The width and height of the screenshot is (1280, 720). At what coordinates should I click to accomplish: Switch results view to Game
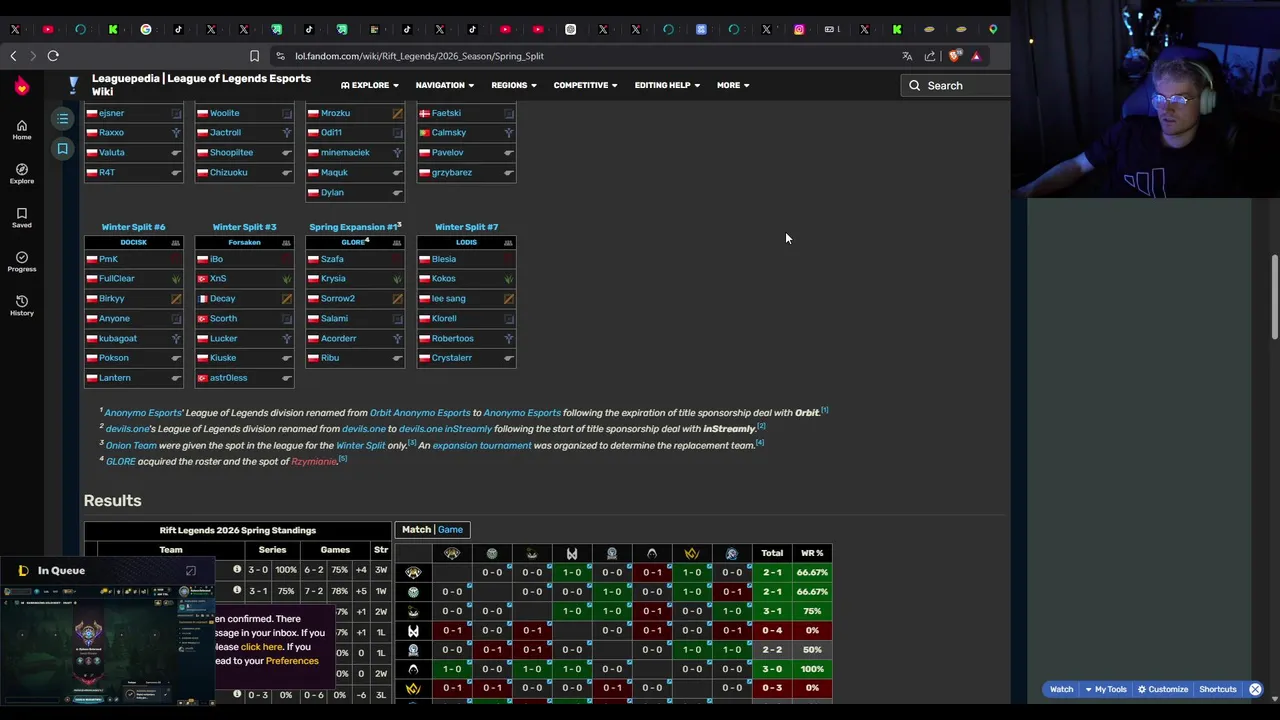(450, 530)
